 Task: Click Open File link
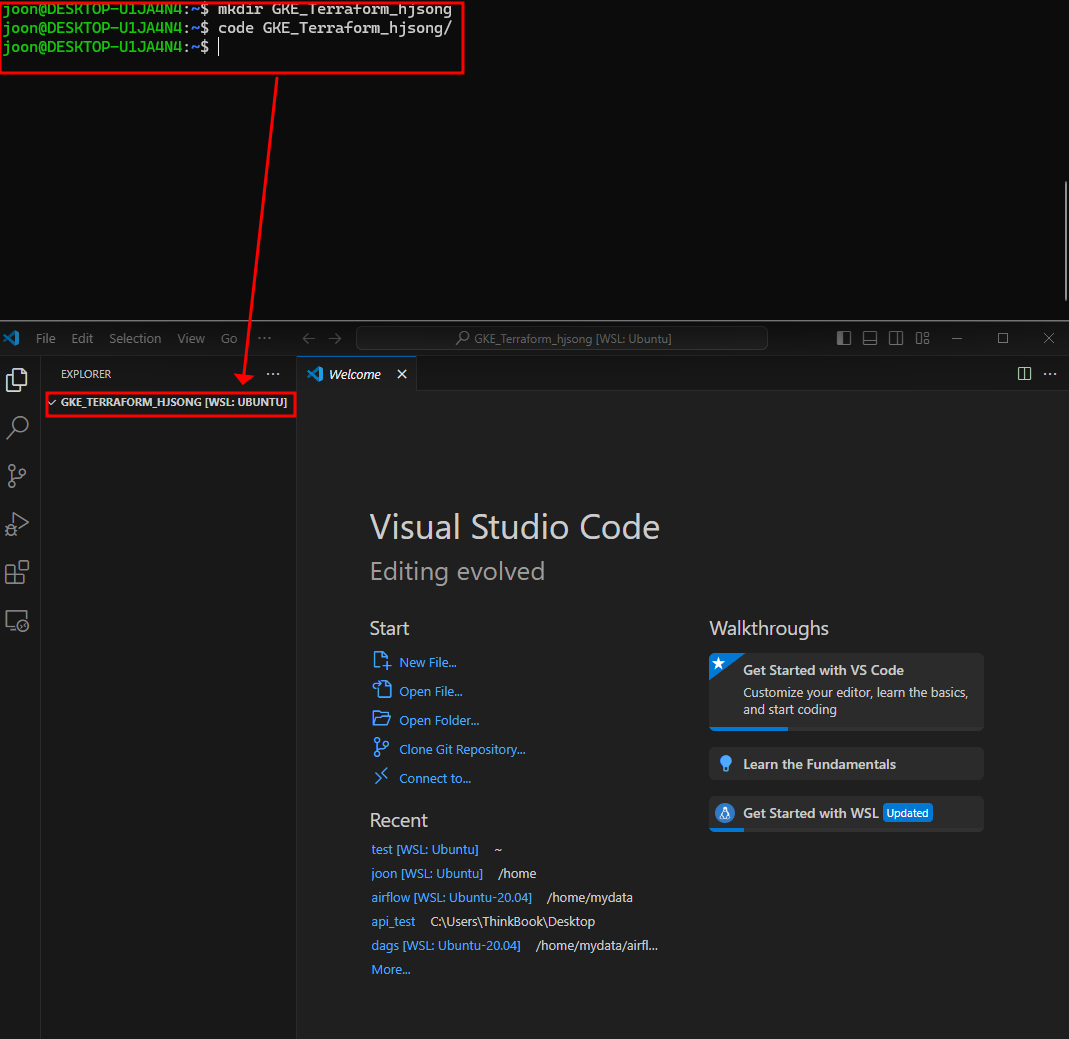point(431,691)
